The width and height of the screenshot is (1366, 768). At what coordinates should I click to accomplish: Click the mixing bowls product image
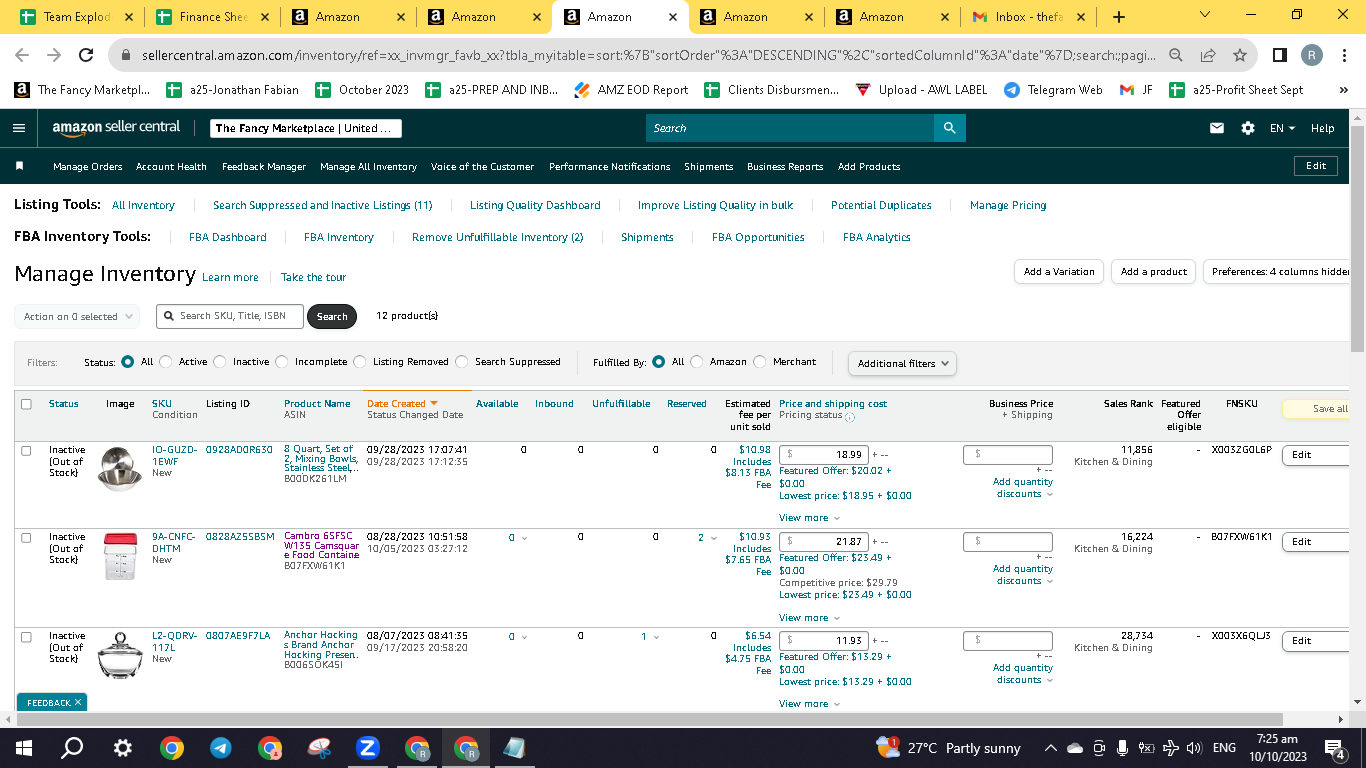120,468
